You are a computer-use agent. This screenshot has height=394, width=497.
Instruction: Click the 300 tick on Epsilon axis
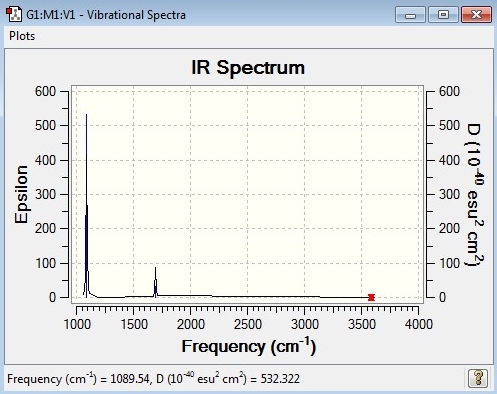(x=45, y=194)
